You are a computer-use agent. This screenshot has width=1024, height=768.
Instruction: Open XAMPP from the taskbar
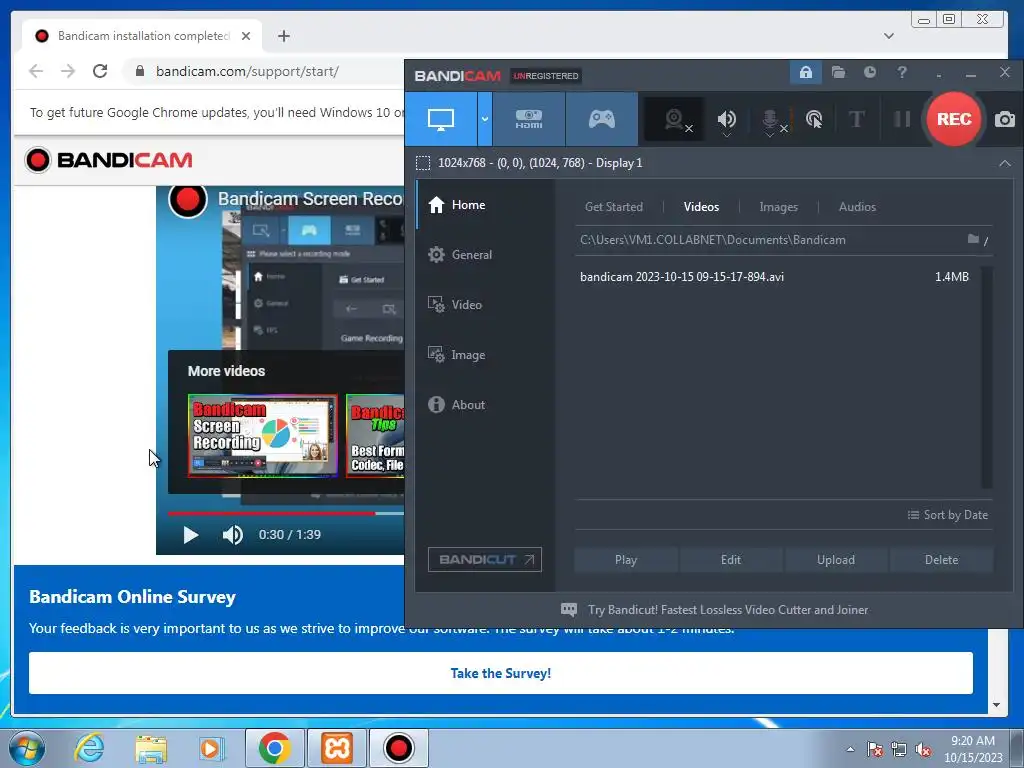(x=336, y=748)
